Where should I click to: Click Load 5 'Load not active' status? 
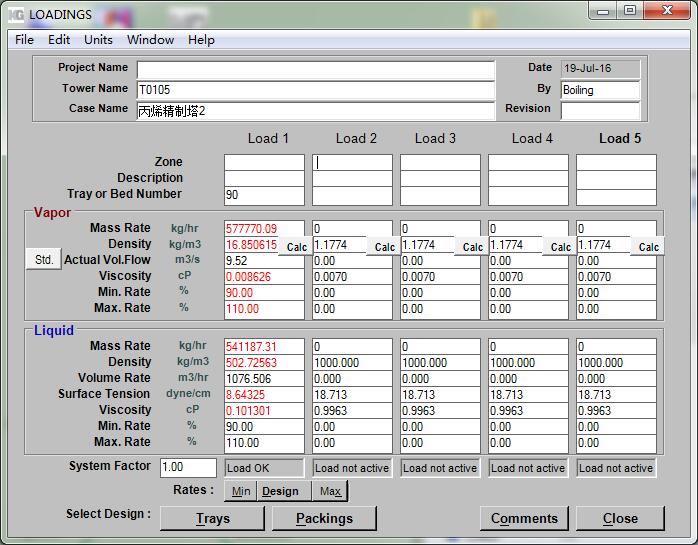(616, 468)
